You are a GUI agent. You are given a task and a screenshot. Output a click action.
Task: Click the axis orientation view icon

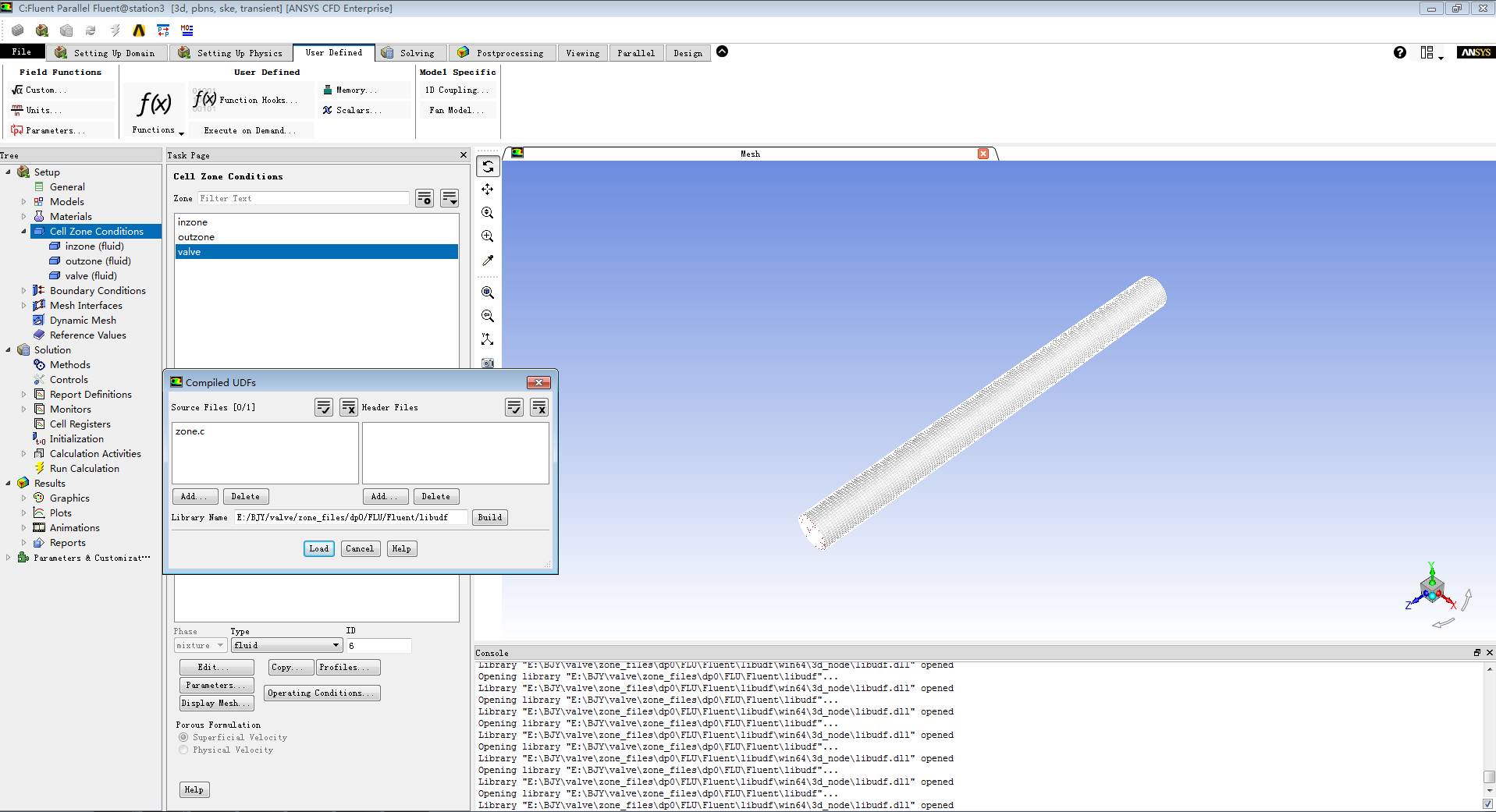488,339
